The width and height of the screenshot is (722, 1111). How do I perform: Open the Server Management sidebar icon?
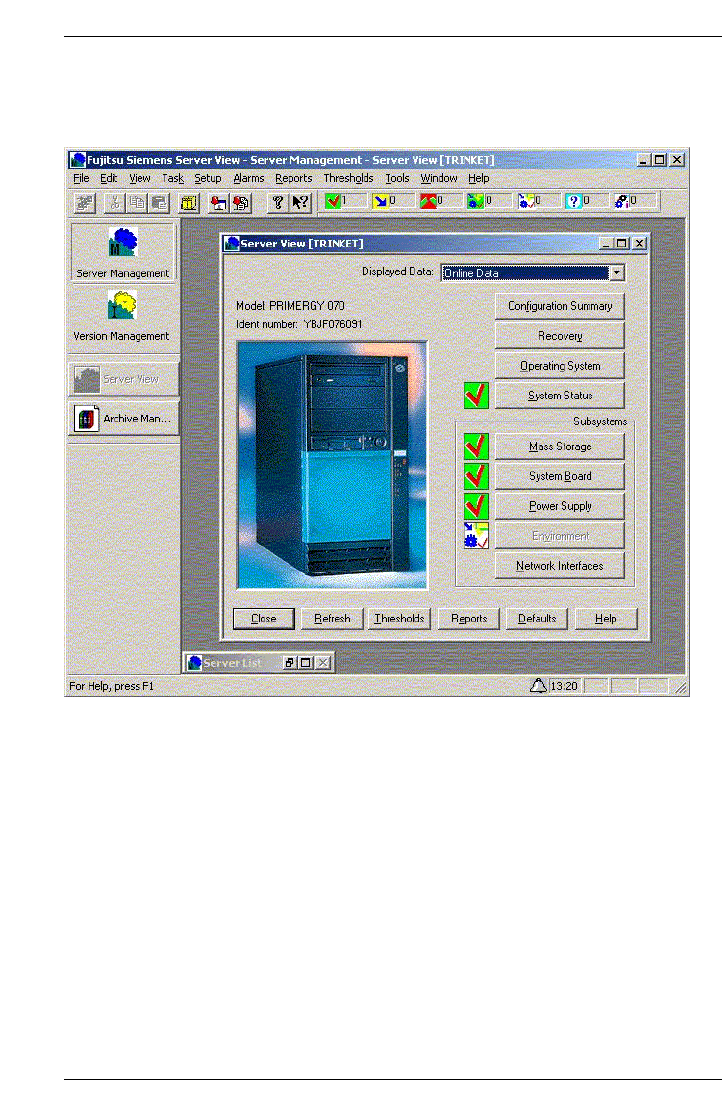click(123, 253)
